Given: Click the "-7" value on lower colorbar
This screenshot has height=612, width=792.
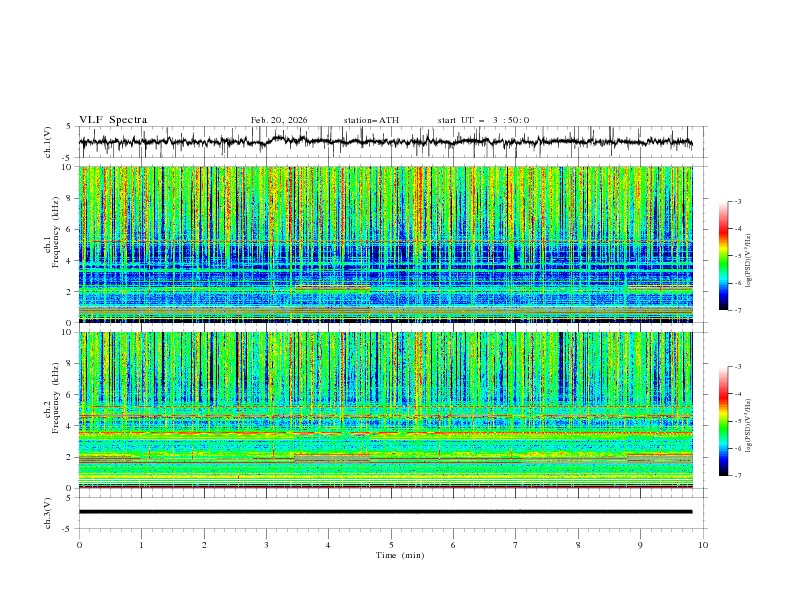Looking at the screenshot, I should (x=738, y=476).
